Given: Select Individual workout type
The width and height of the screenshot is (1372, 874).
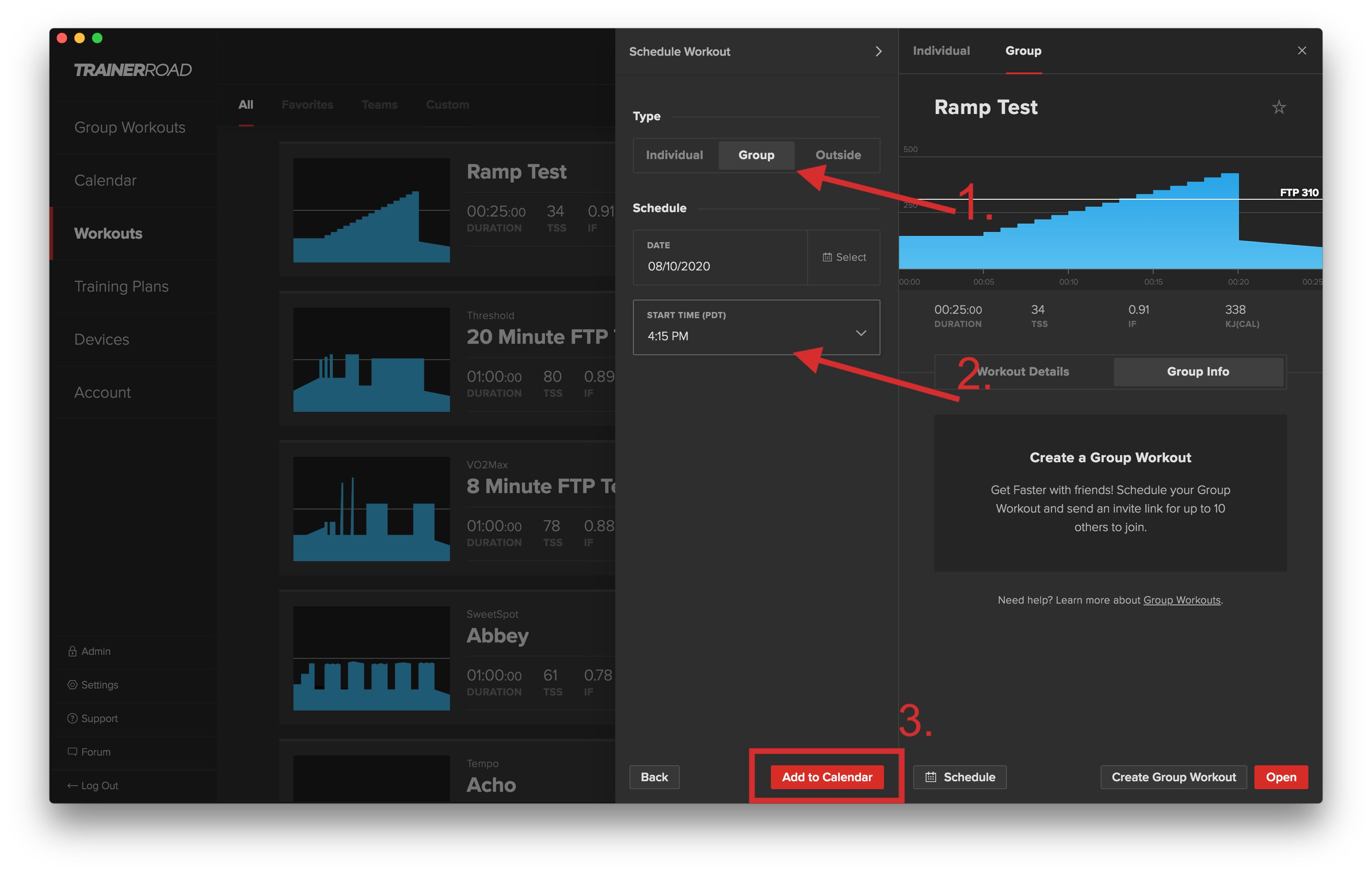Looking at the screenshot, I should pos(675,155).
